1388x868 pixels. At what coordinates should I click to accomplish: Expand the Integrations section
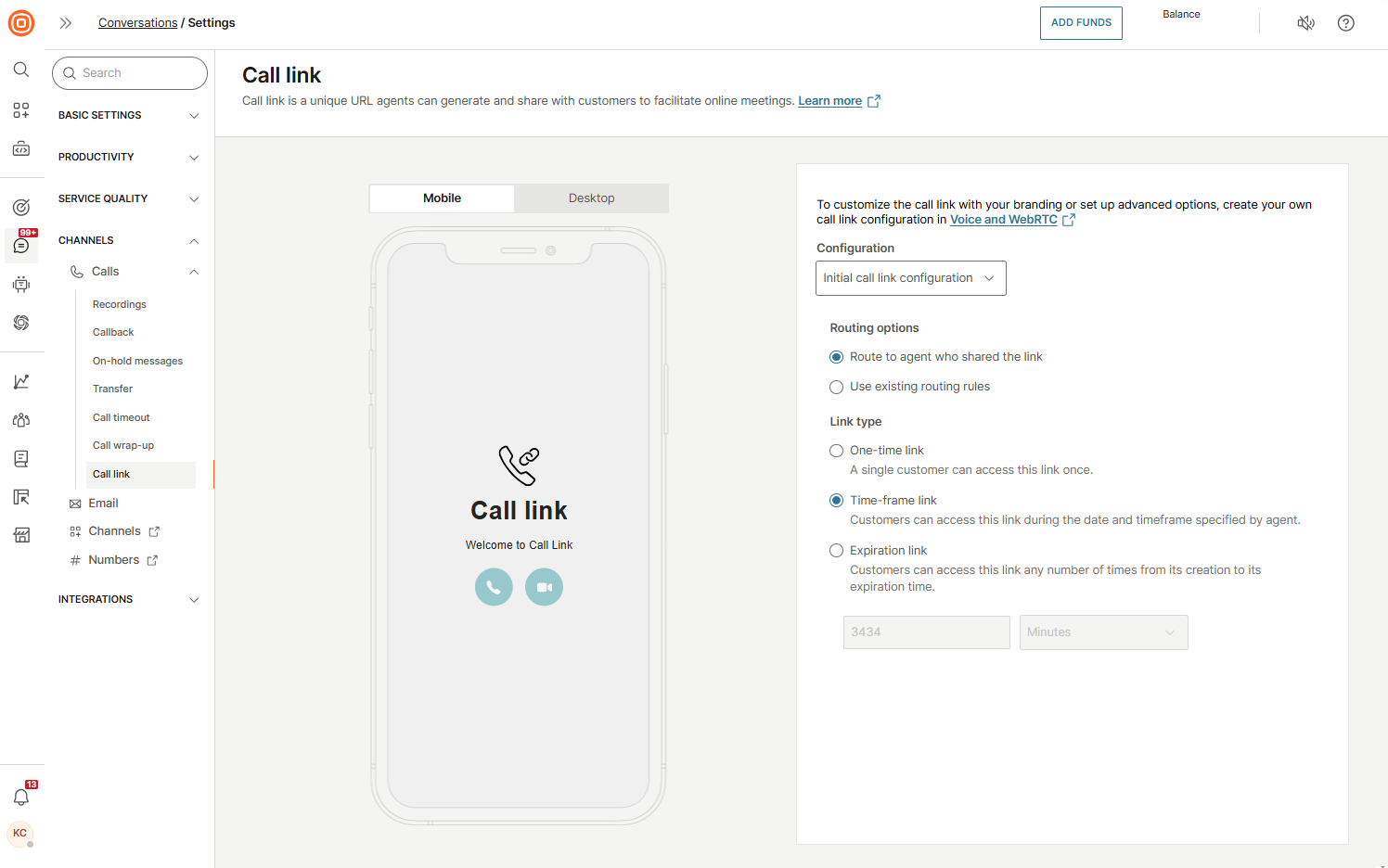click(194, 599)
